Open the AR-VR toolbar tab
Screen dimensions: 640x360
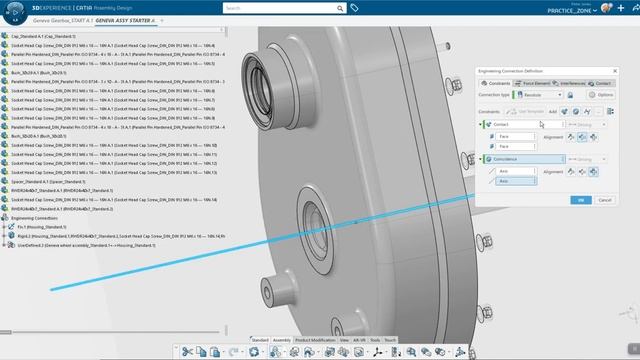[359, 340]
